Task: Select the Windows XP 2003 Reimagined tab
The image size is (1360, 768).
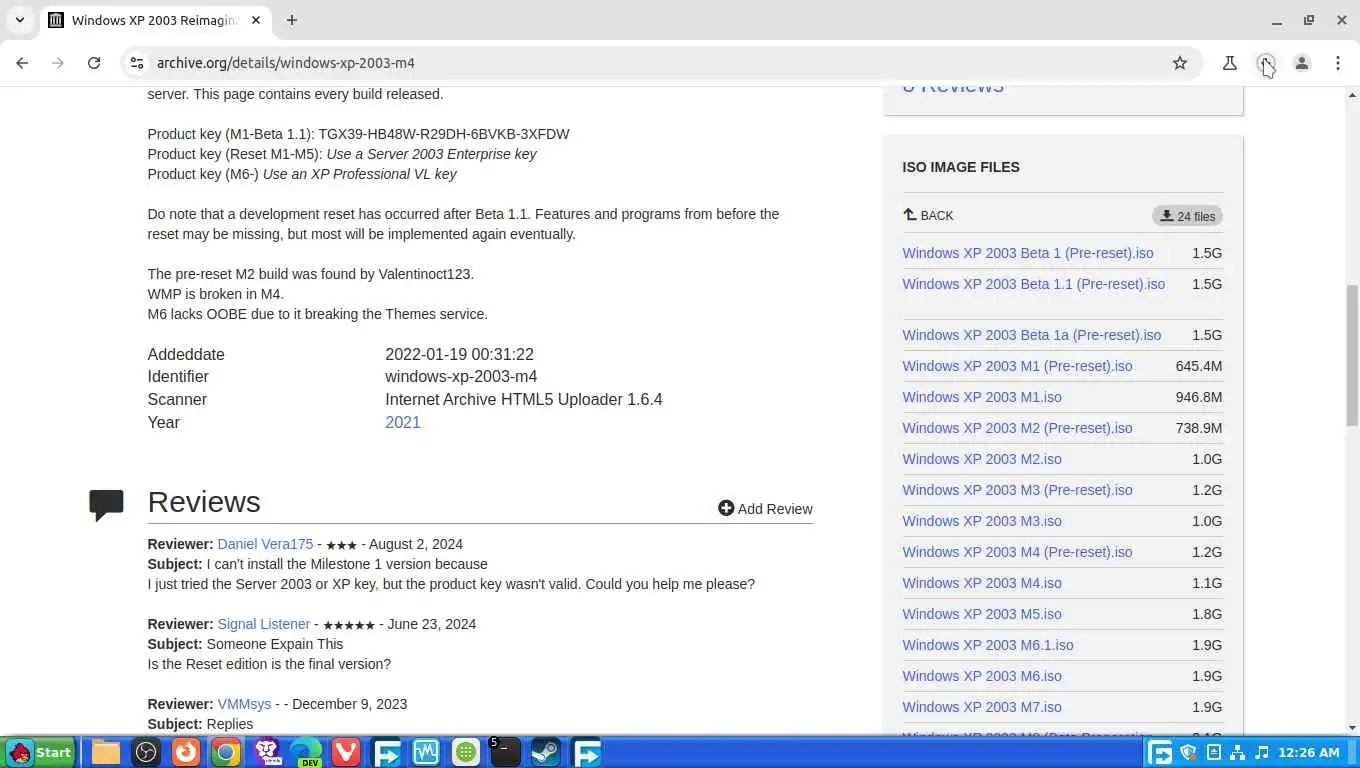Action: point(156,20)
